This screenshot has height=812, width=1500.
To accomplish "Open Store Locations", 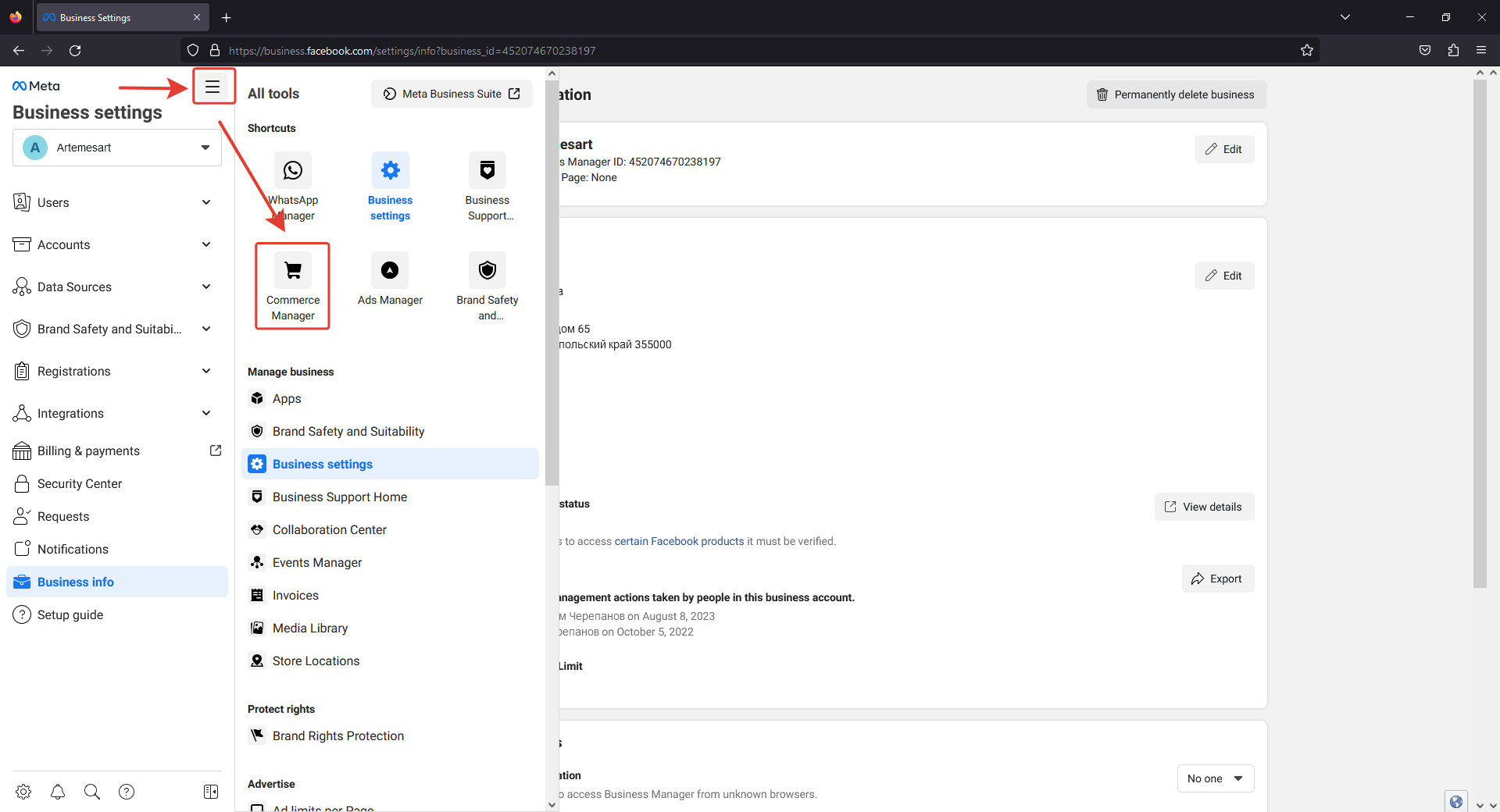I will [390, 661].
